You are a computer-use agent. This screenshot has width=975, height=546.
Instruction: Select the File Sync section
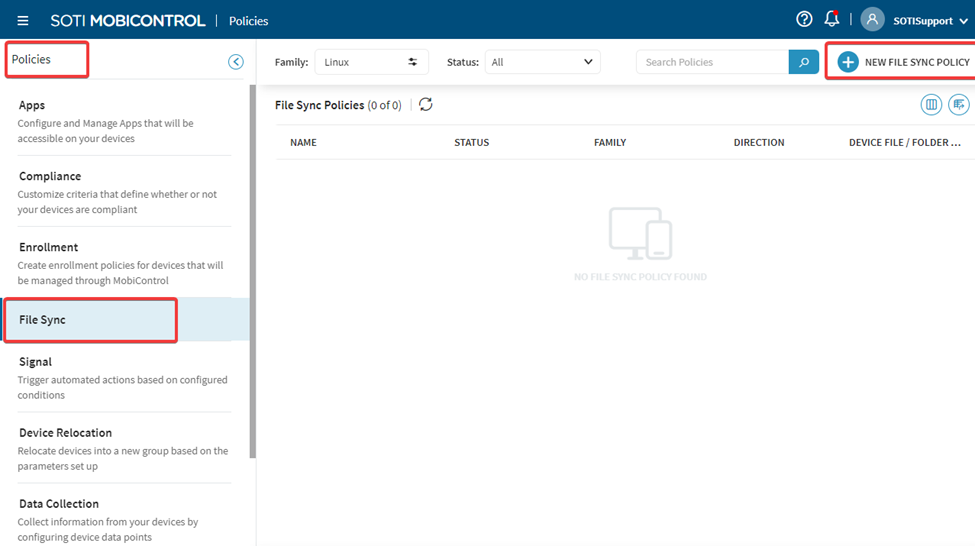tap(124, 320)
